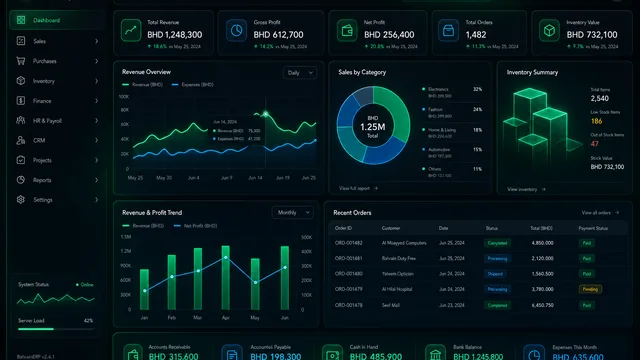The width and height of the screenshot is (640, 360).
Task: Click the Inventory box icon in sidebar
Action: coord(21,81)
